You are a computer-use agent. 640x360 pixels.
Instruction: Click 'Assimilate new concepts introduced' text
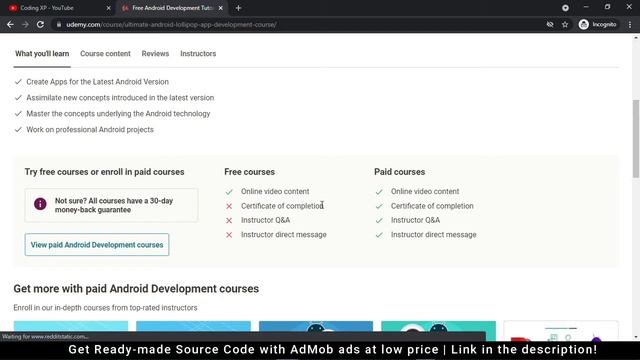(x=120, y=98)
